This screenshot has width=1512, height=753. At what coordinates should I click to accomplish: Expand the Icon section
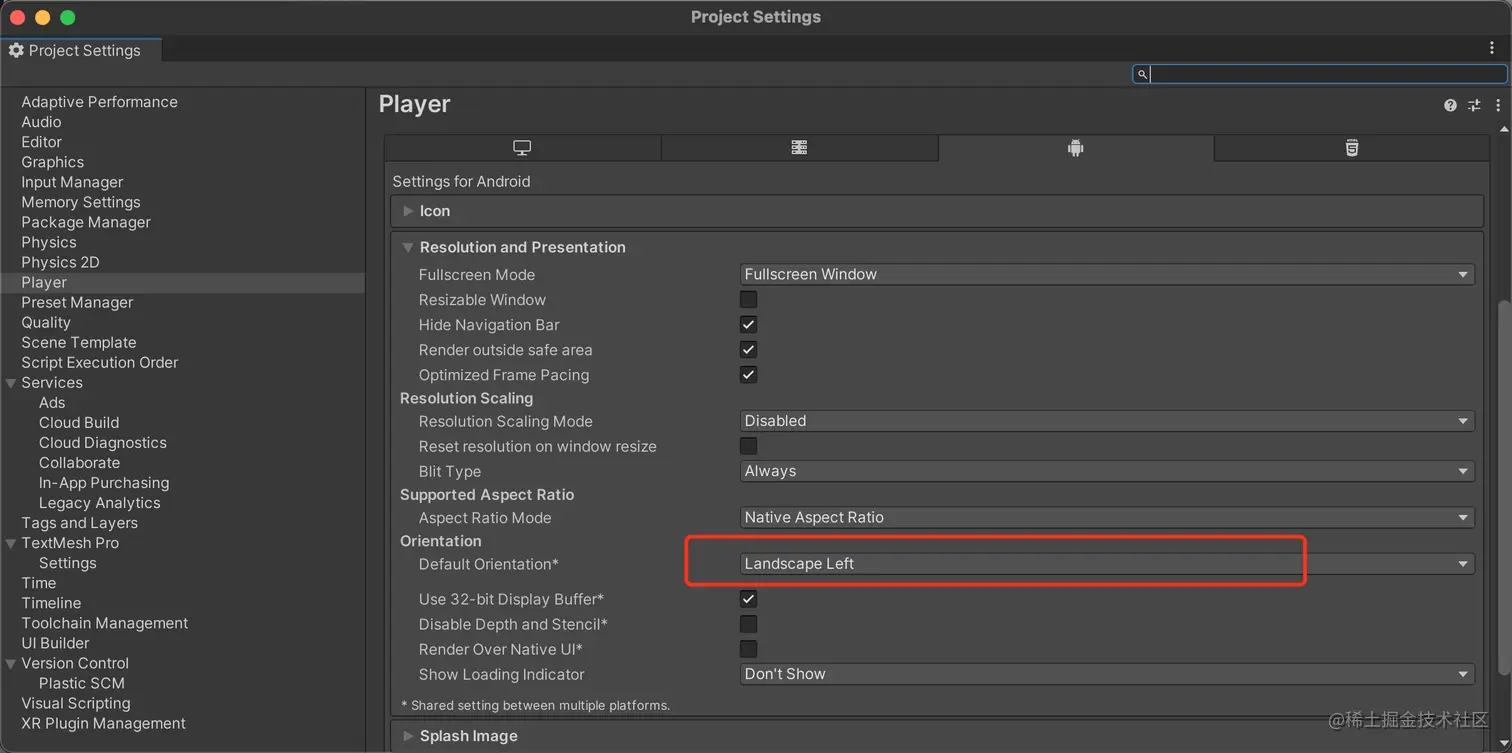point(435,211)
